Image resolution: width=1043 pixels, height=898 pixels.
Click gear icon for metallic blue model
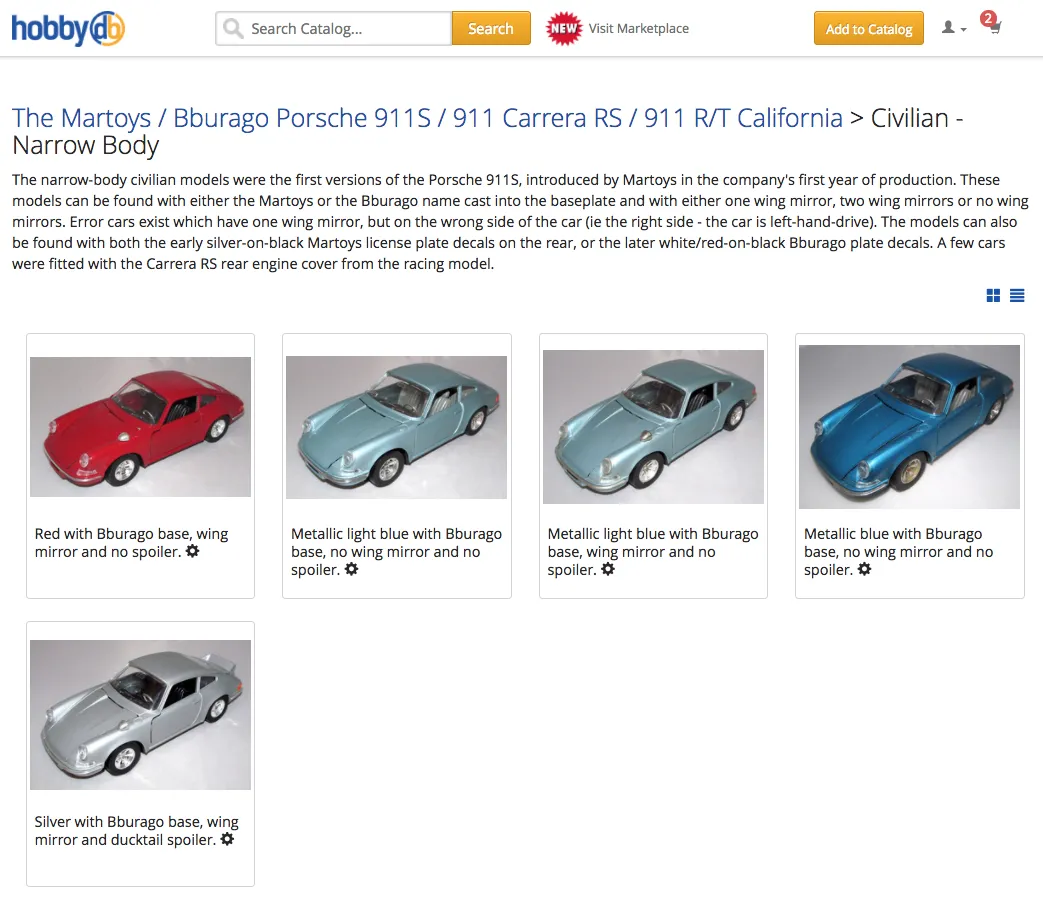point(864,569)
